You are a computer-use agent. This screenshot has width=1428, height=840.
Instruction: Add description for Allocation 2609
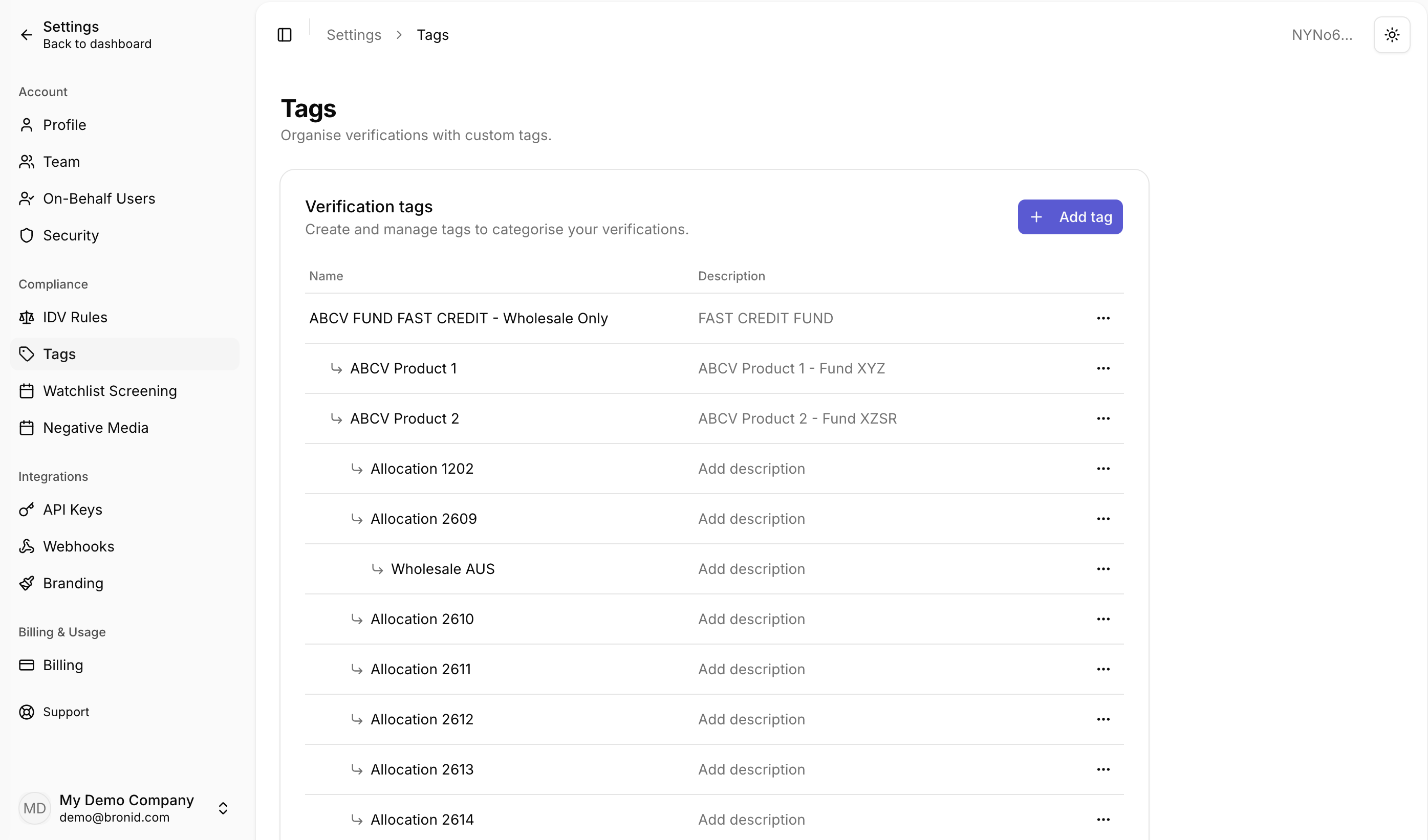751,519
